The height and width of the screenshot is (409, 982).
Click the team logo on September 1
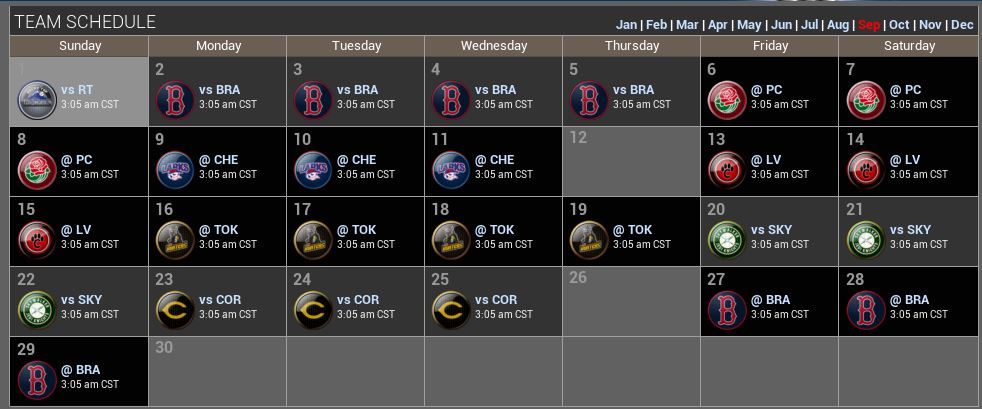38,101
